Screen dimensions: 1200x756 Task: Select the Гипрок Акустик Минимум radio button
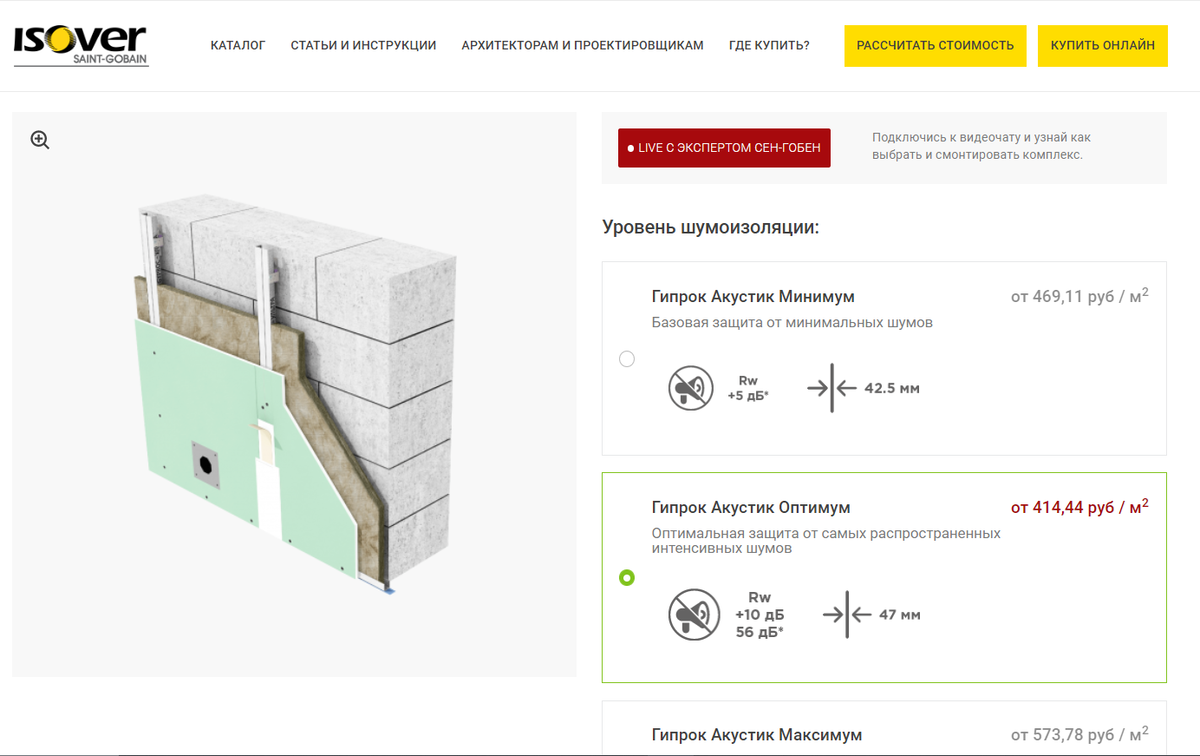pyautogui.click(x=627, y=359)
